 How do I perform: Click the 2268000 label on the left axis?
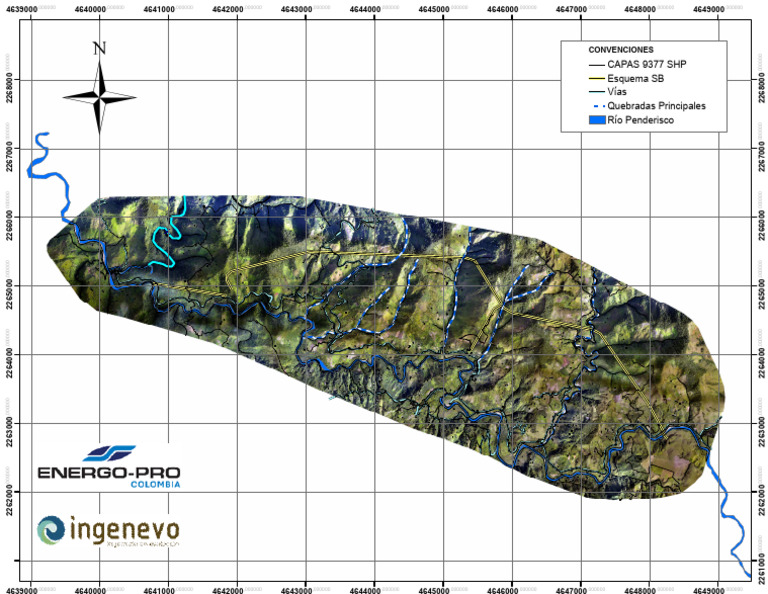tap(10, 88)
